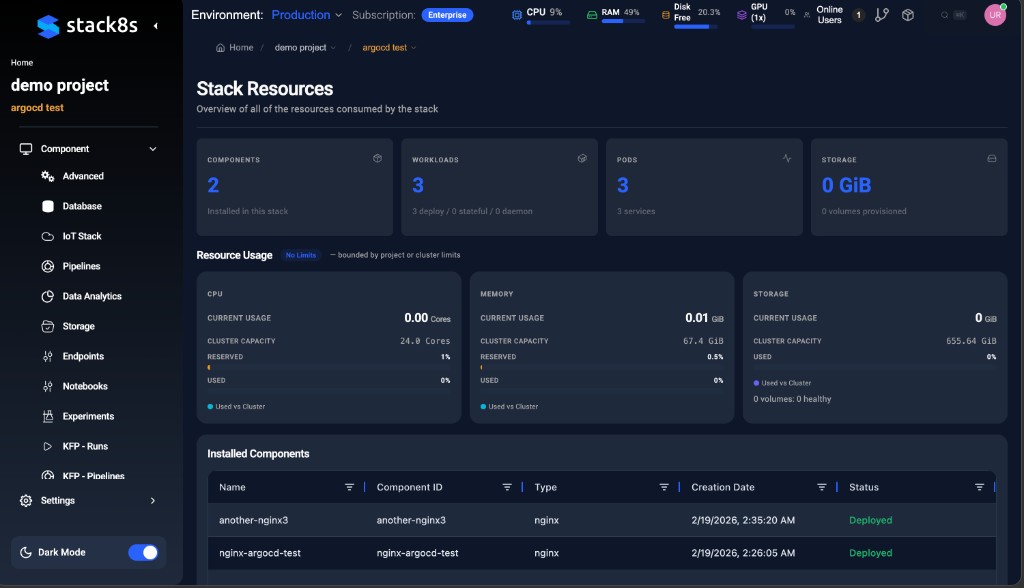The height and width of the screenshot is (588, 1024).
Task: Click the Components card cube icon
Action: coord(377,158)
